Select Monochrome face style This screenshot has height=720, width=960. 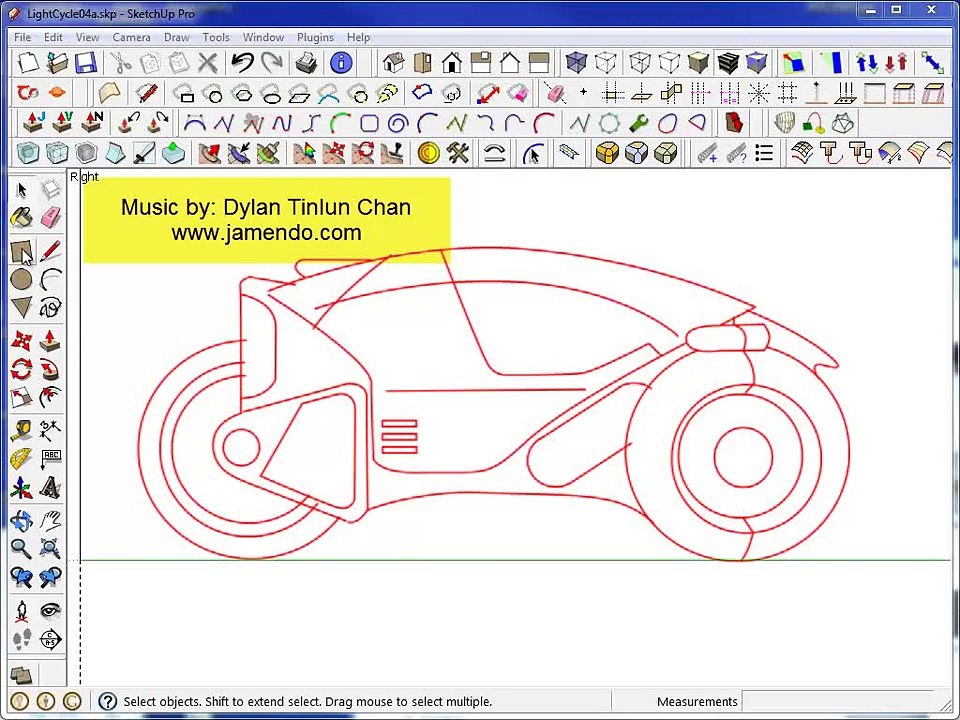[x=757, y=62]
